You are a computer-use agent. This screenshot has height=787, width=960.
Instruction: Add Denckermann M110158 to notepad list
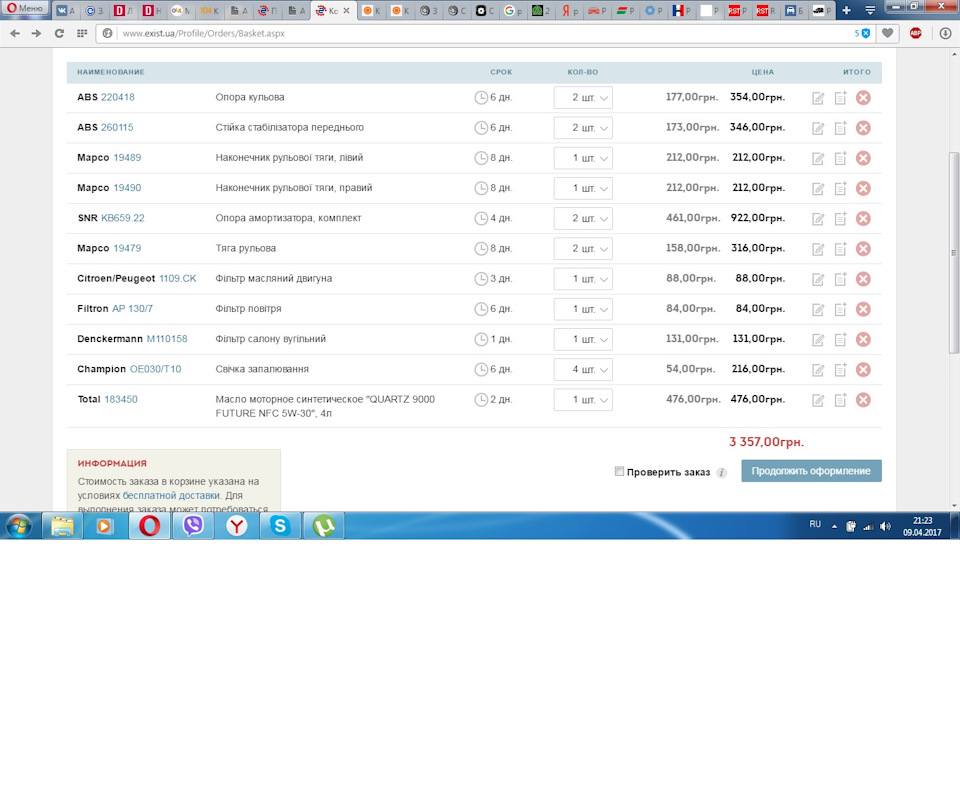click(x=841, y=339)
